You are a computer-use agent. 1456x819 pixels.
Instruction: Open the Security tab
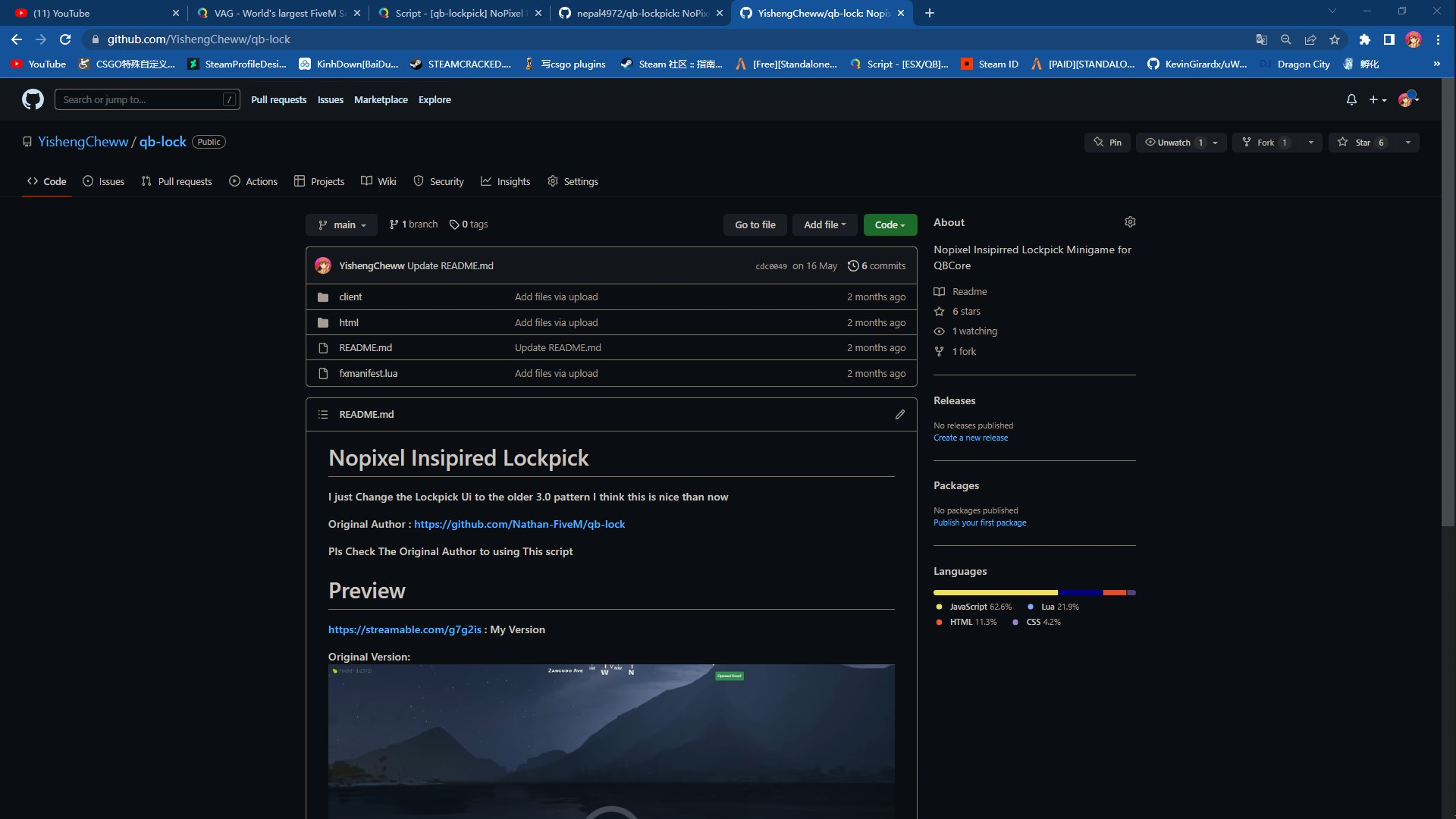pyautogui.click(x=438, y=181)
